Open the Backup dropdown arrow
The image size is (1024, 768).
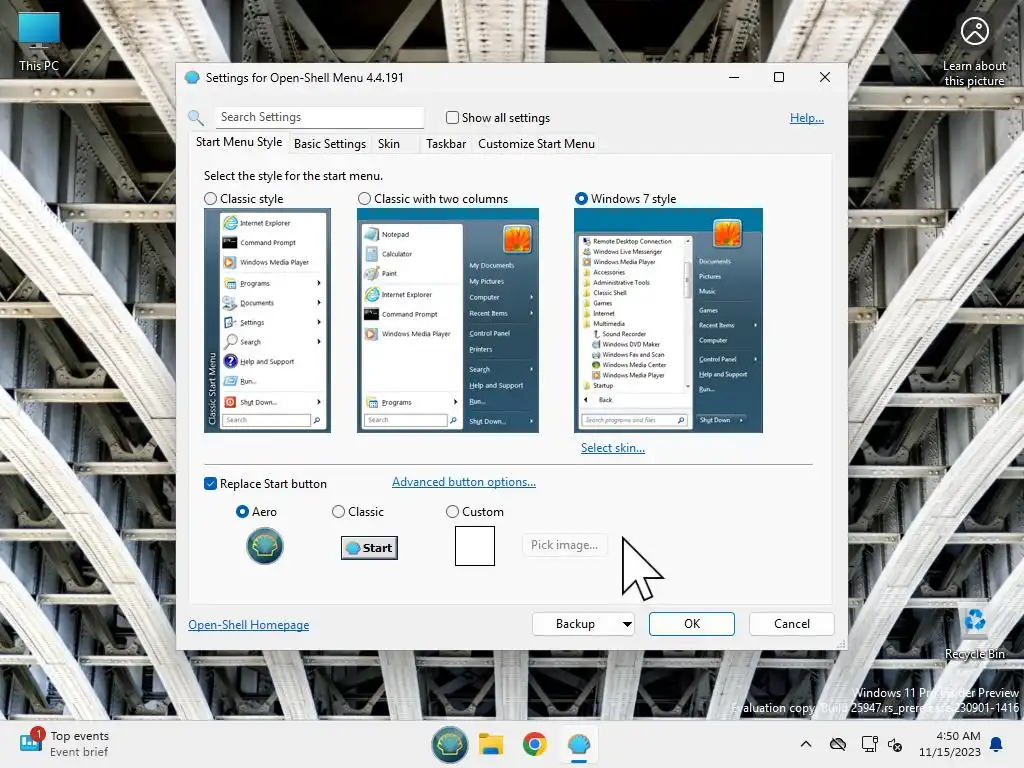pyautogui.click(x=627, y=624)
